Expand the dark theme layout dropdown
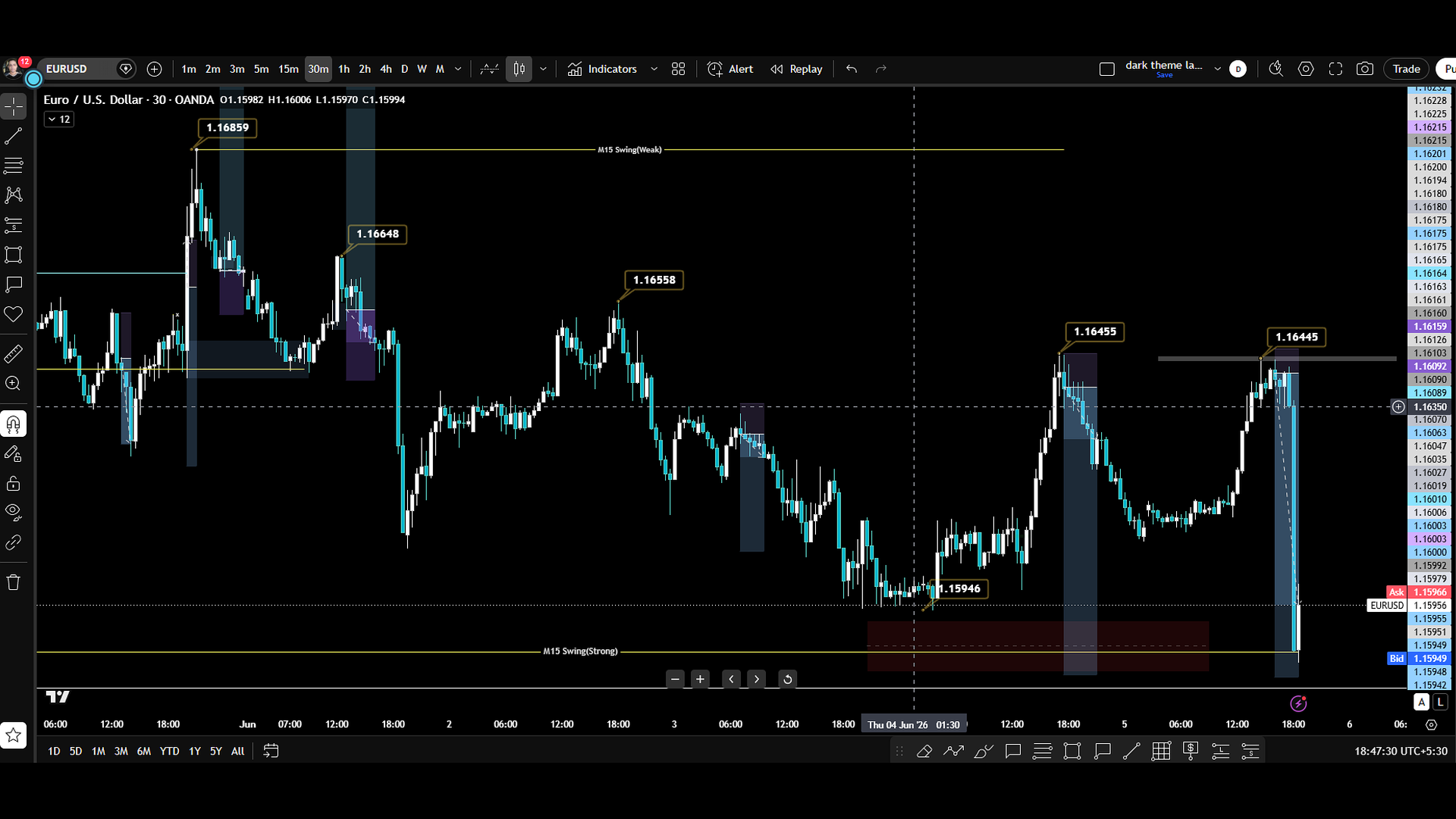The image size is (1456, 819). point(1218,69)
